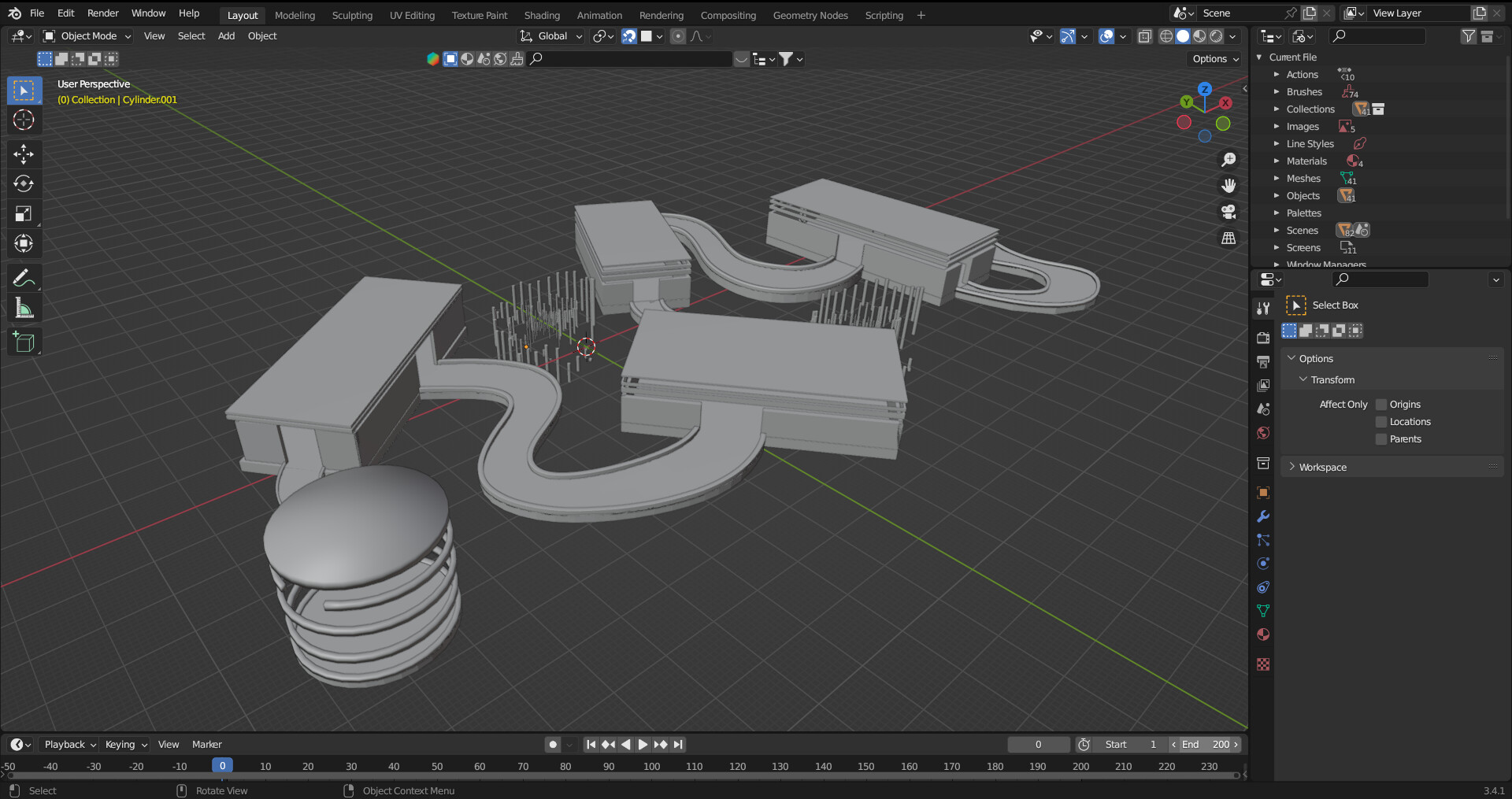Choose the Measure tool
Viewport: 1512px width, 799px height.
[x=24, y=309]
